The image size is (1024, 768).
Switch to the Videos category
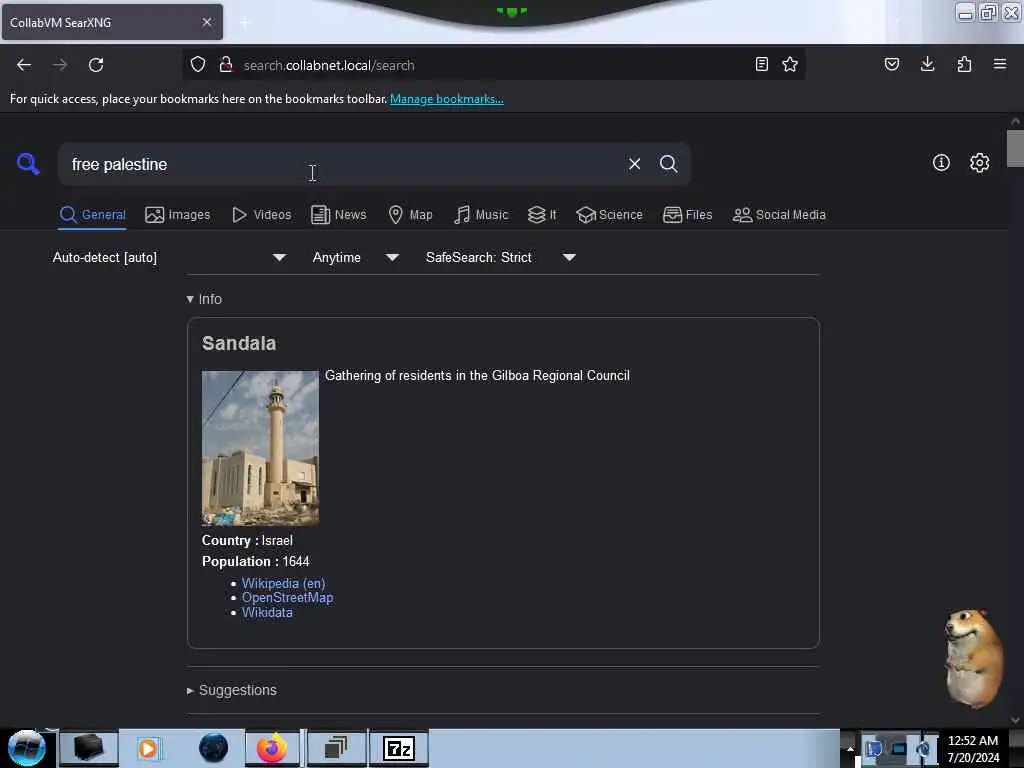(x=261, y=215)
